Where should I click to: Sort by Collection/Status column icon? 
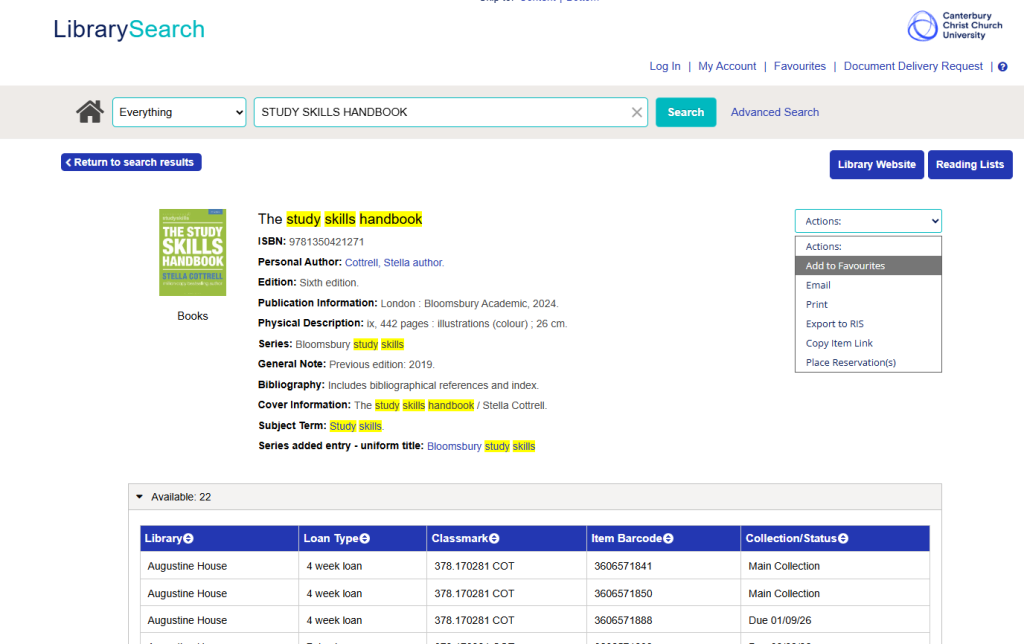(843, 538)
